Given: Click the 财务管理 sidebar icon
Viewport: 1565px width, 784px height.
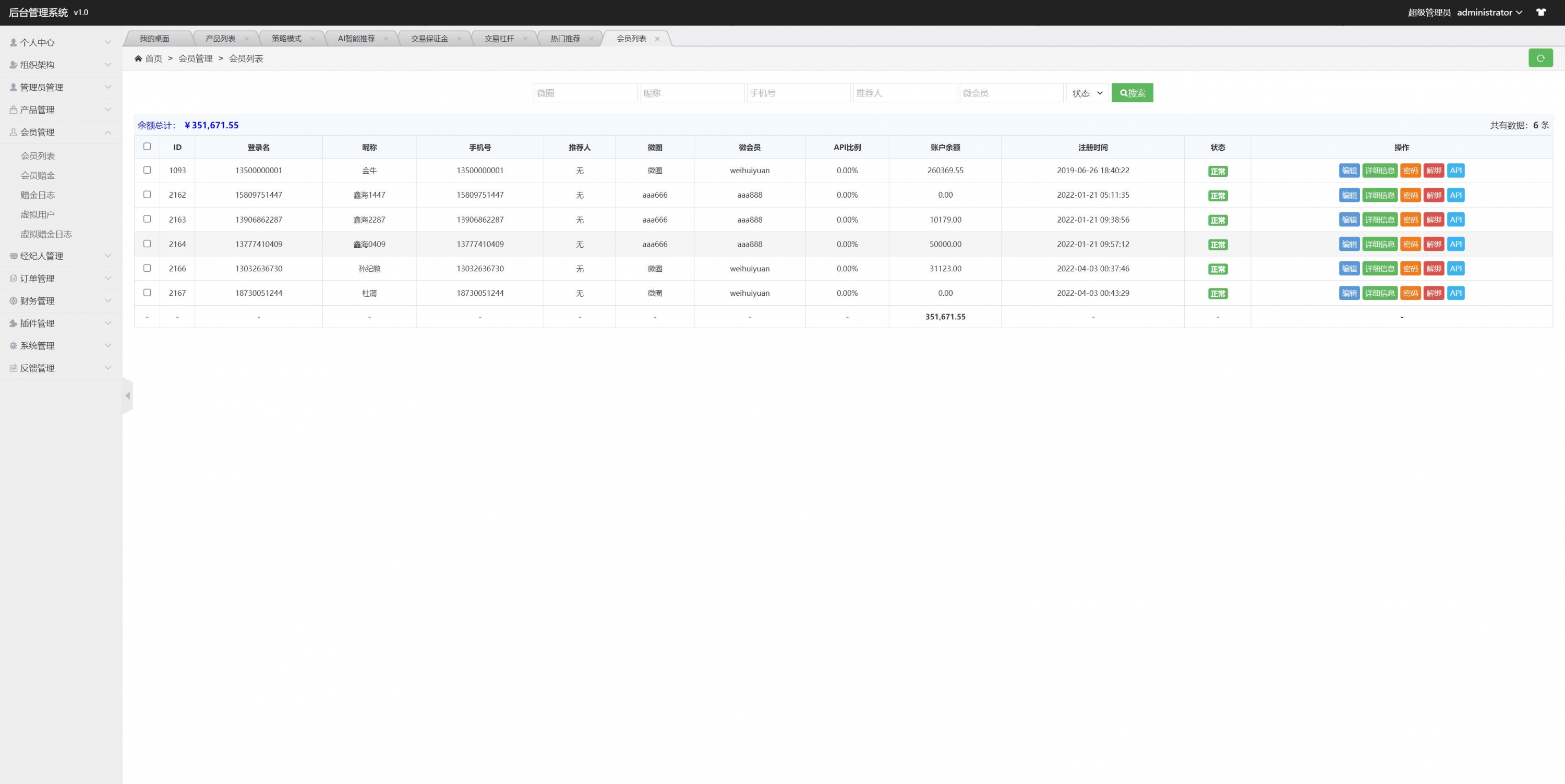Looking at the screenshot, I should [x=14, y=300].
